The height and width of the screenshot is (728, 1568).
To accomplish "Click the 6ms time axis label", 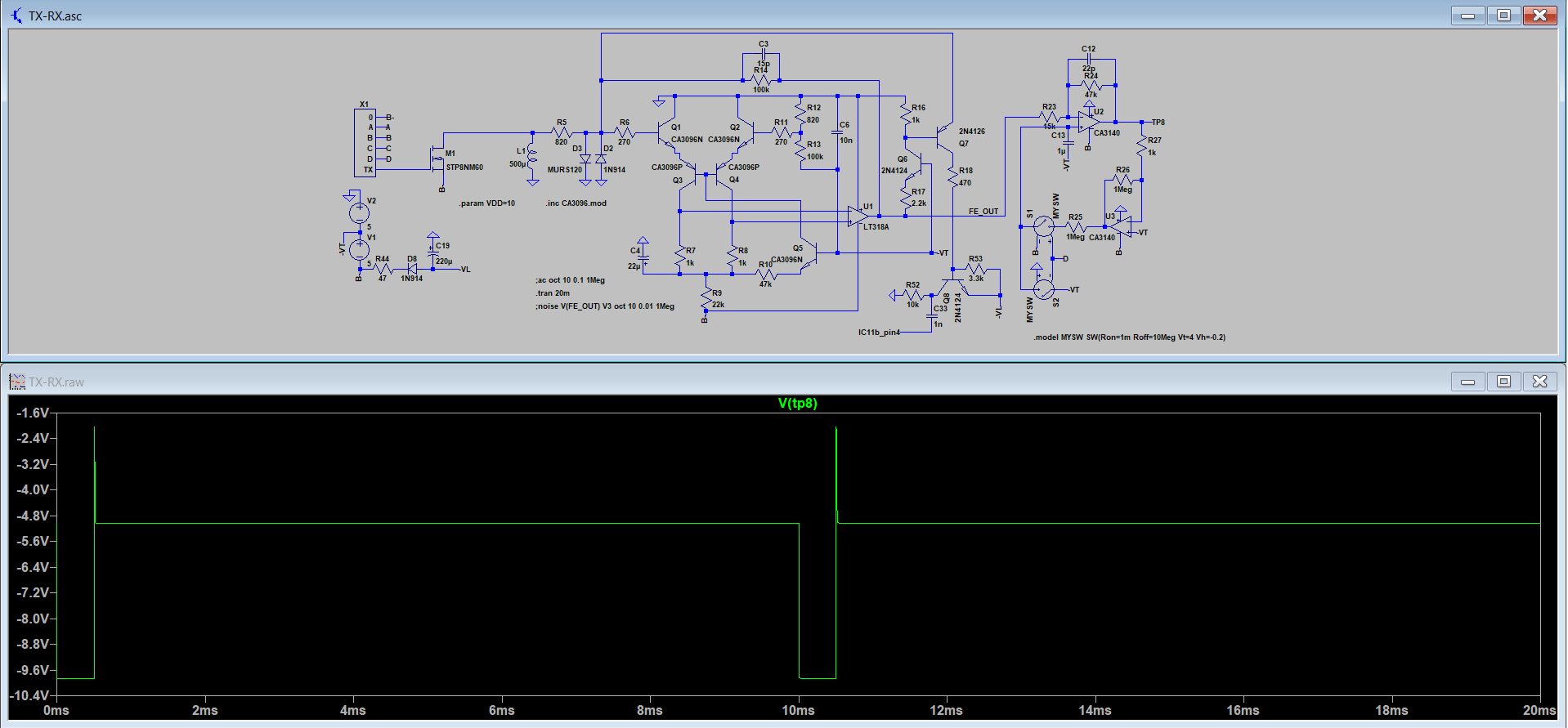I will 501,710.
